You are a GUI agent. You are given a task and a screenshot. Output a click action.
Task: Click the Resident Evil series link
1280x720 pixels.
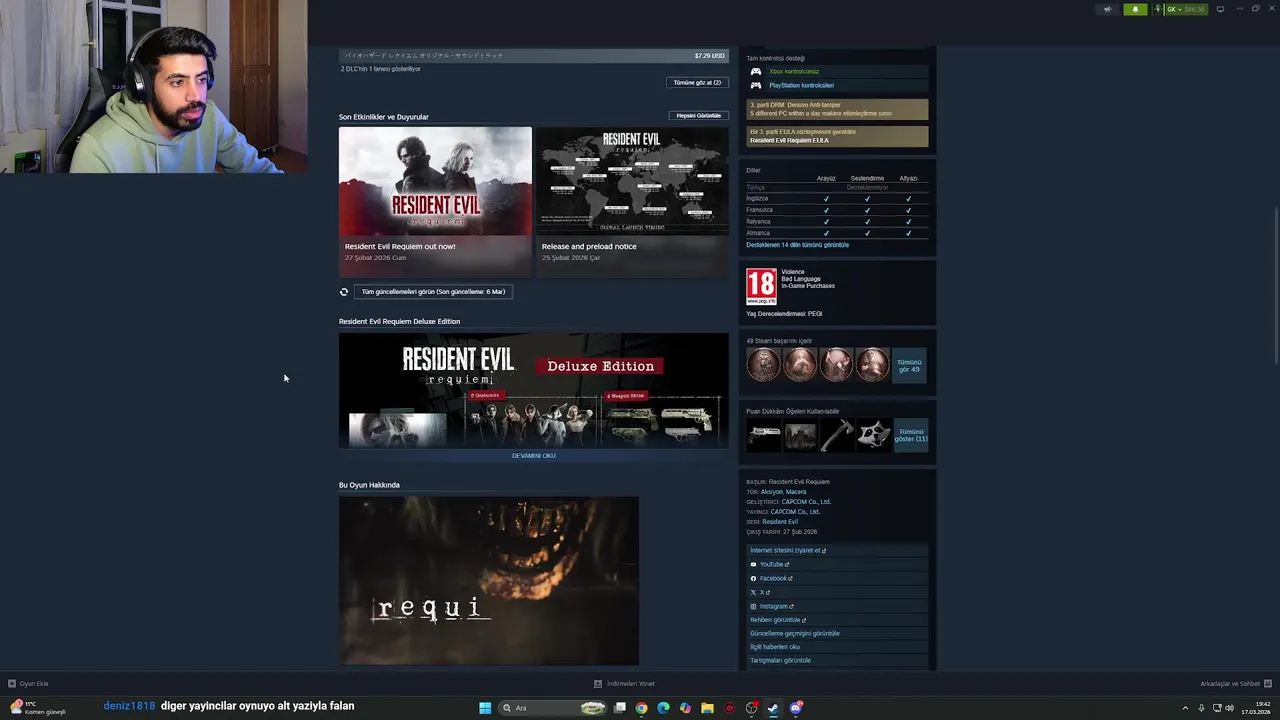(780, 522)
